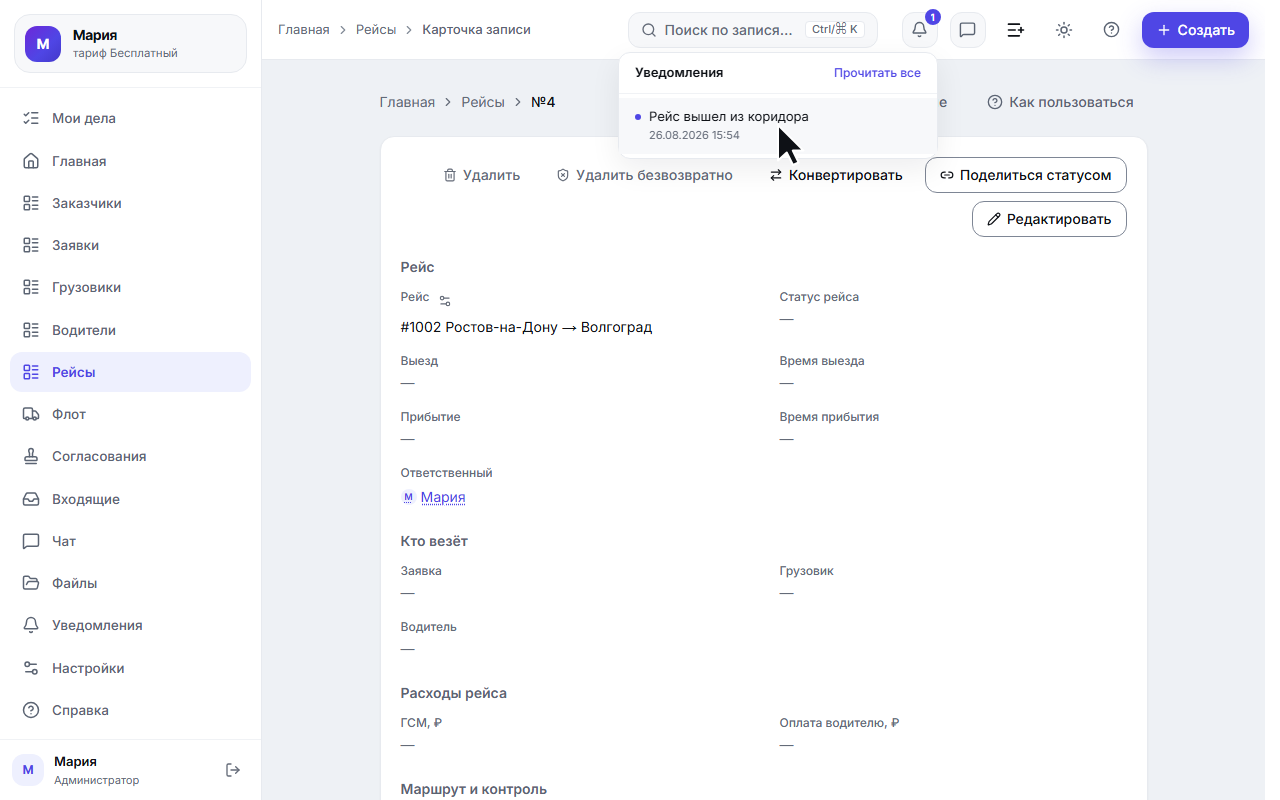
Task: Select Рейсы in sidebar
Action: point(130,372)
